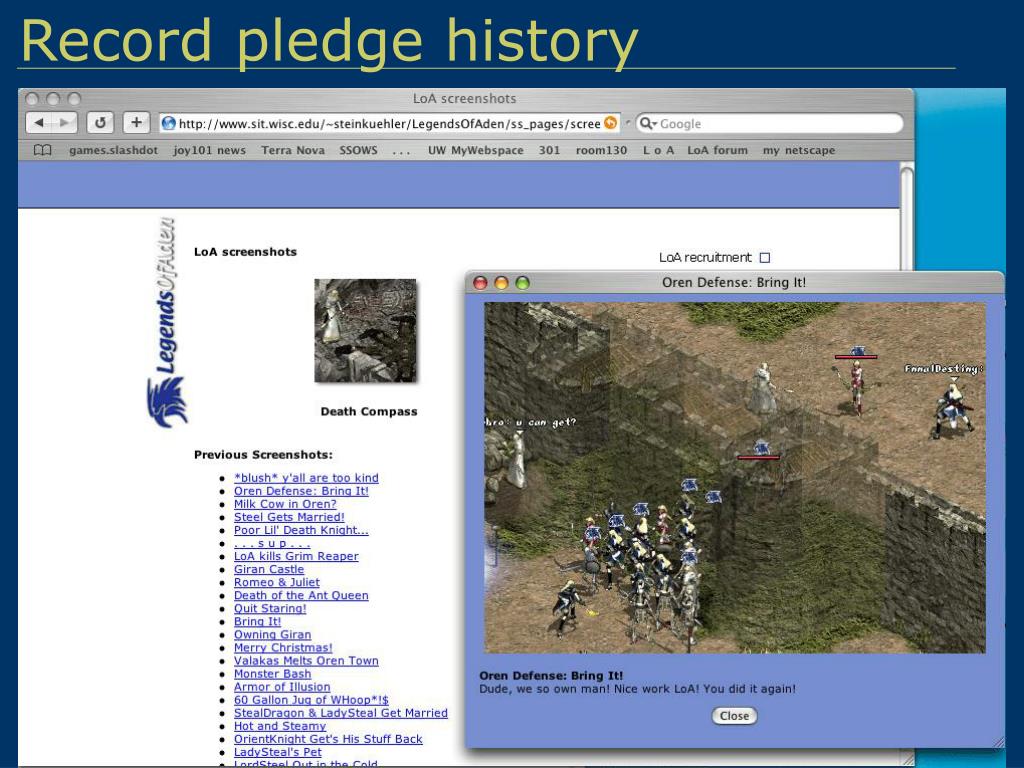The image size is (1024, 768).
Task: Open the 'Milk Cow in Oren?' link
Action: tap(285, 504)
